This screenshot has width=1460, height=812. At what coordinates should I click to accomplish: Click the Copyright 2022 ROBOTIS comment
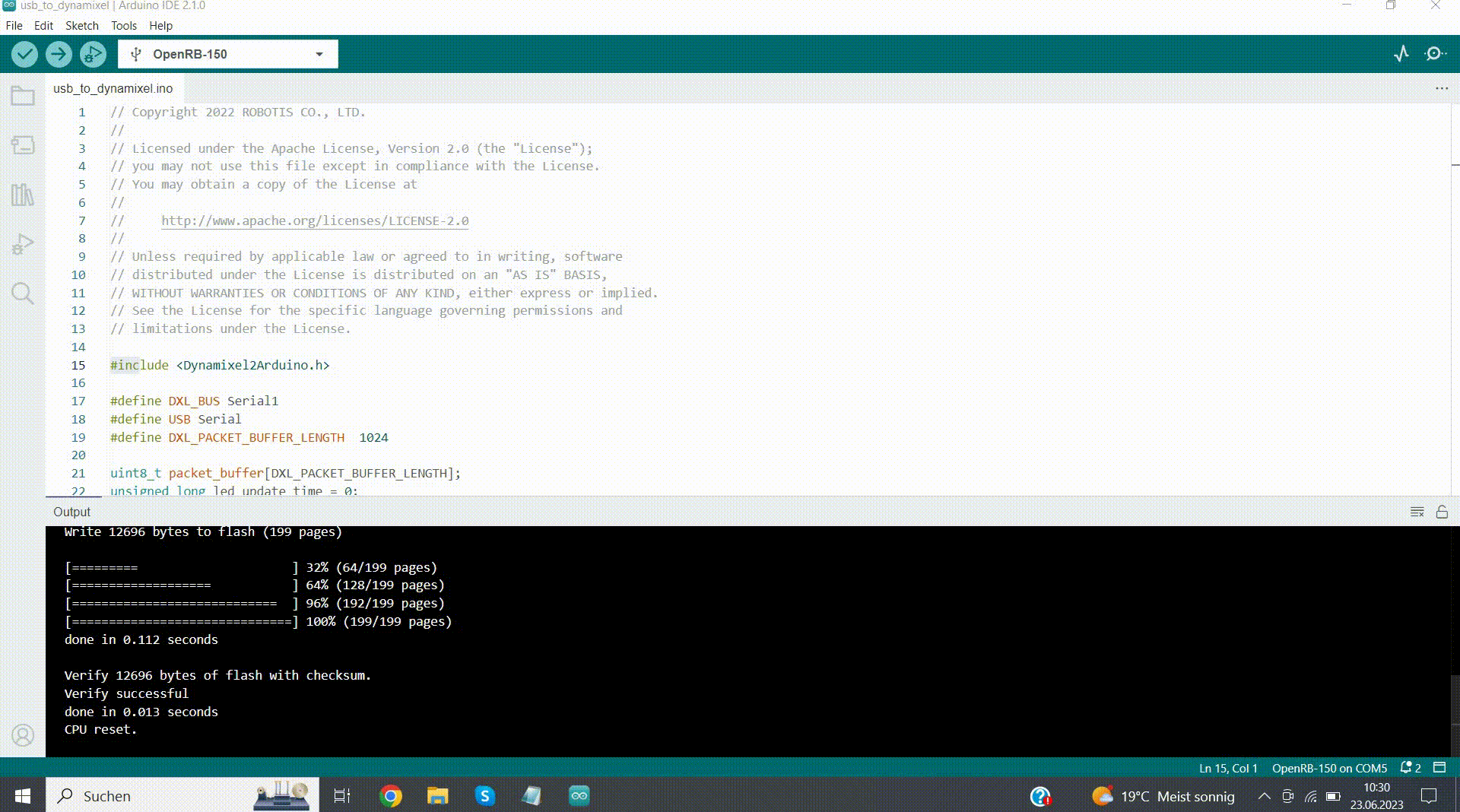pyautogui.click(x=238, y=112)
